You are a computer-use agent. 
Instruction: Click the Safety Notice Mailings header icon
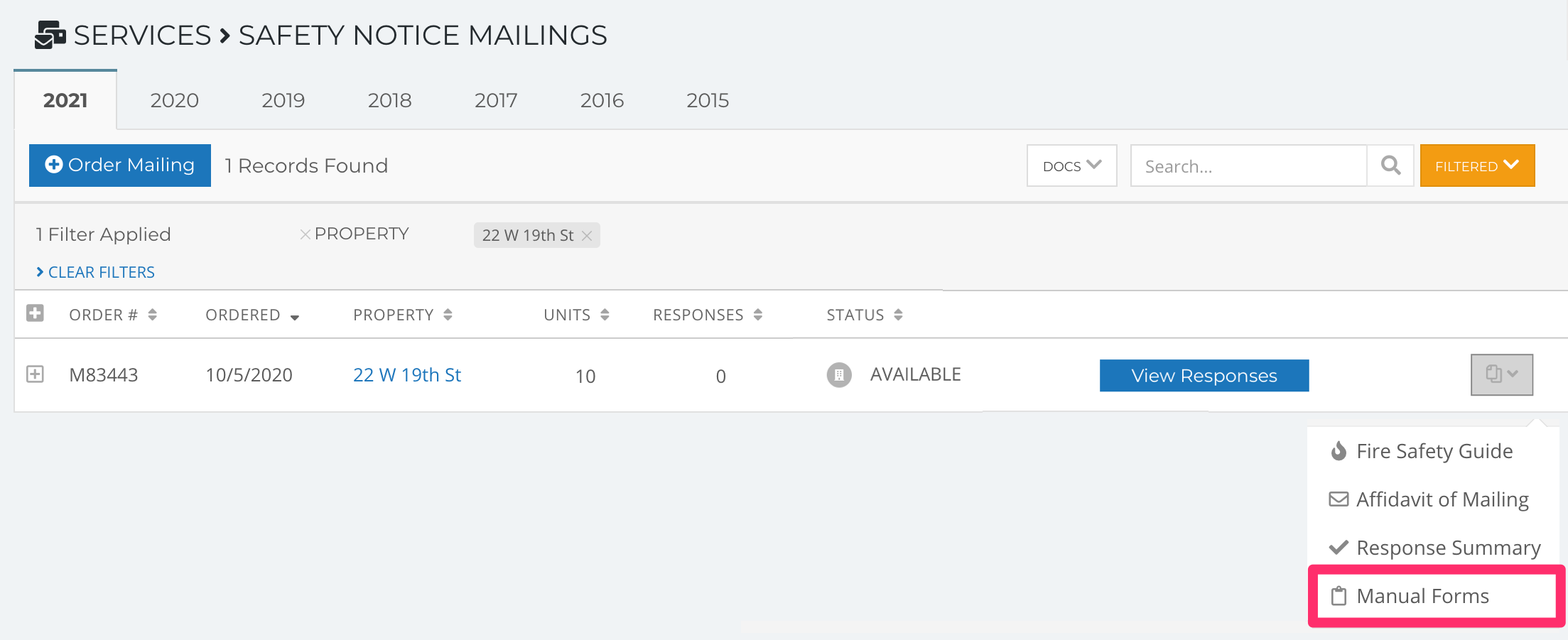(x=50, y=35)
